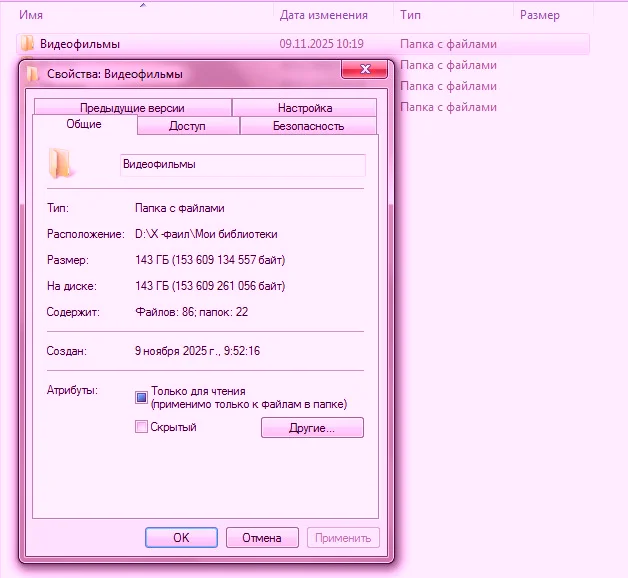This screenshot has width=628, height=578.
Task: Click the Применить button
Action: [343, 538]
